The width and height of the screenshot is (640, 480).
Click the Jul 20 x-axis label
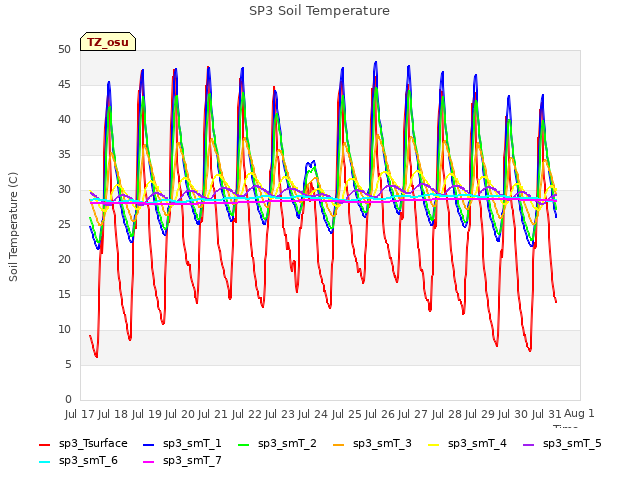pyautogui.click(x=180, y=414)
